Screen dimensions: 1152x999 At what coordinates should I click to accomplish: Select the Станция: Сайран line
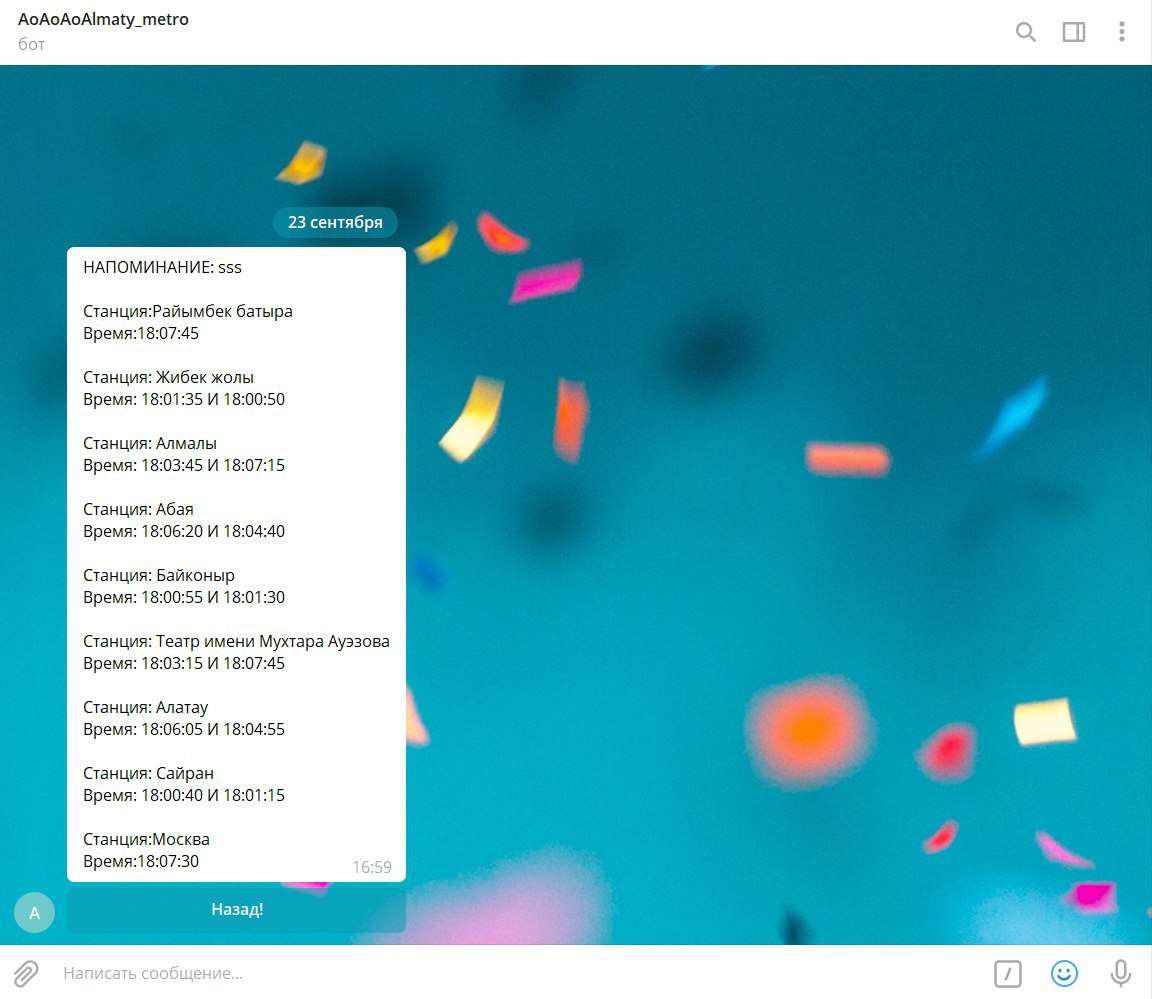tap(148, 774)
